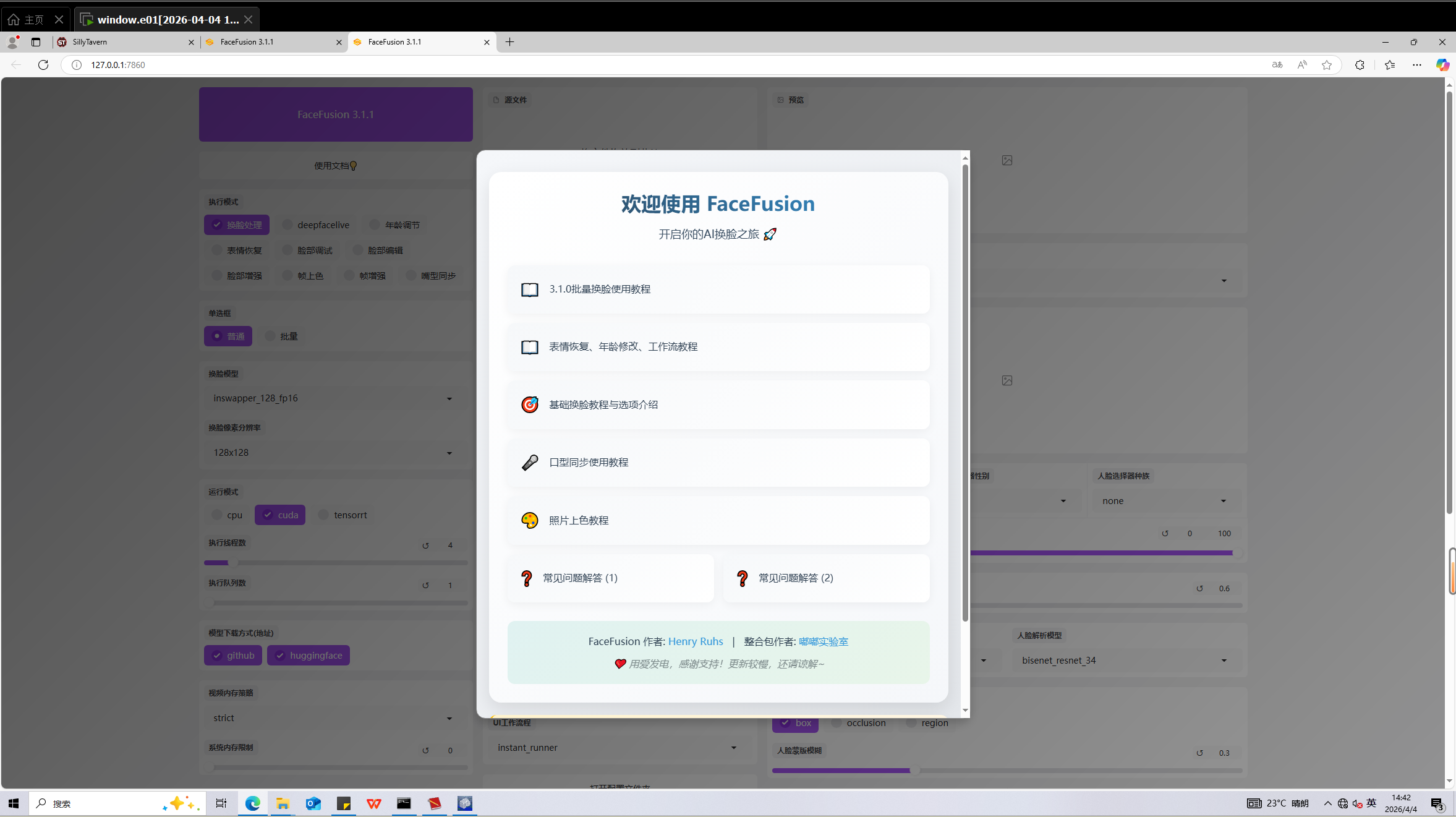The height and width of the screenshot is (817, 1456).
Task: Click the 执行线程数 slider track
Action: tap(336, 563)
